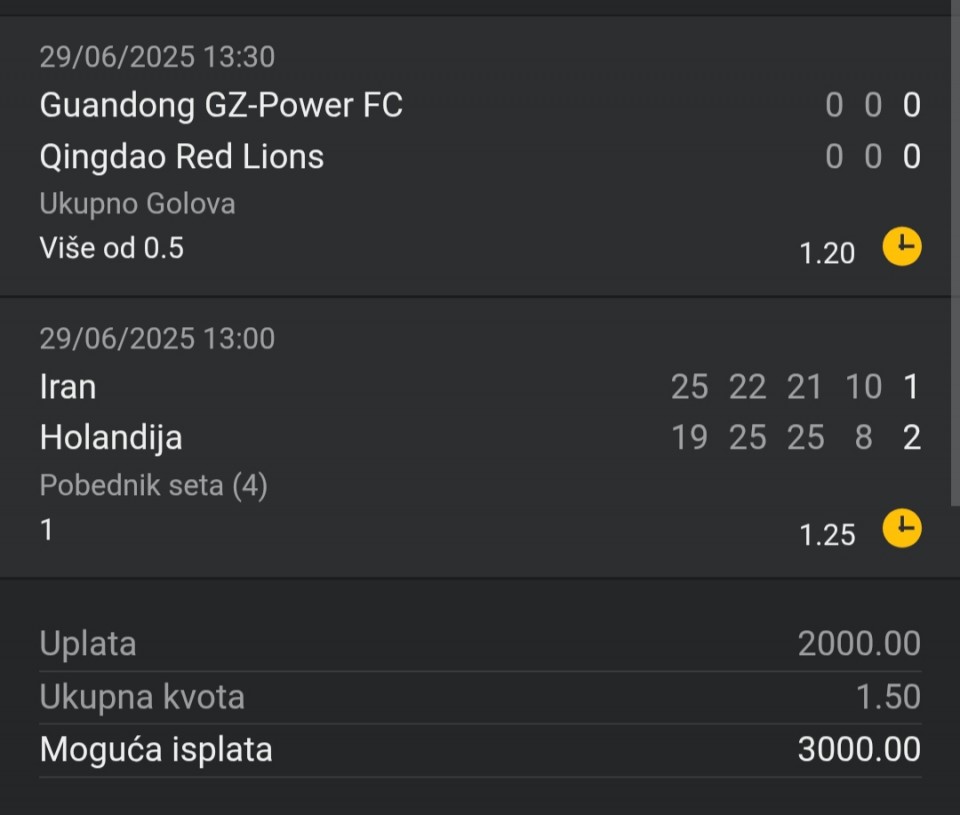This screenshot has height=815, width=960.
Task: Select the Guandong GZ-Power FC team name
Action: tap(221, 105)
